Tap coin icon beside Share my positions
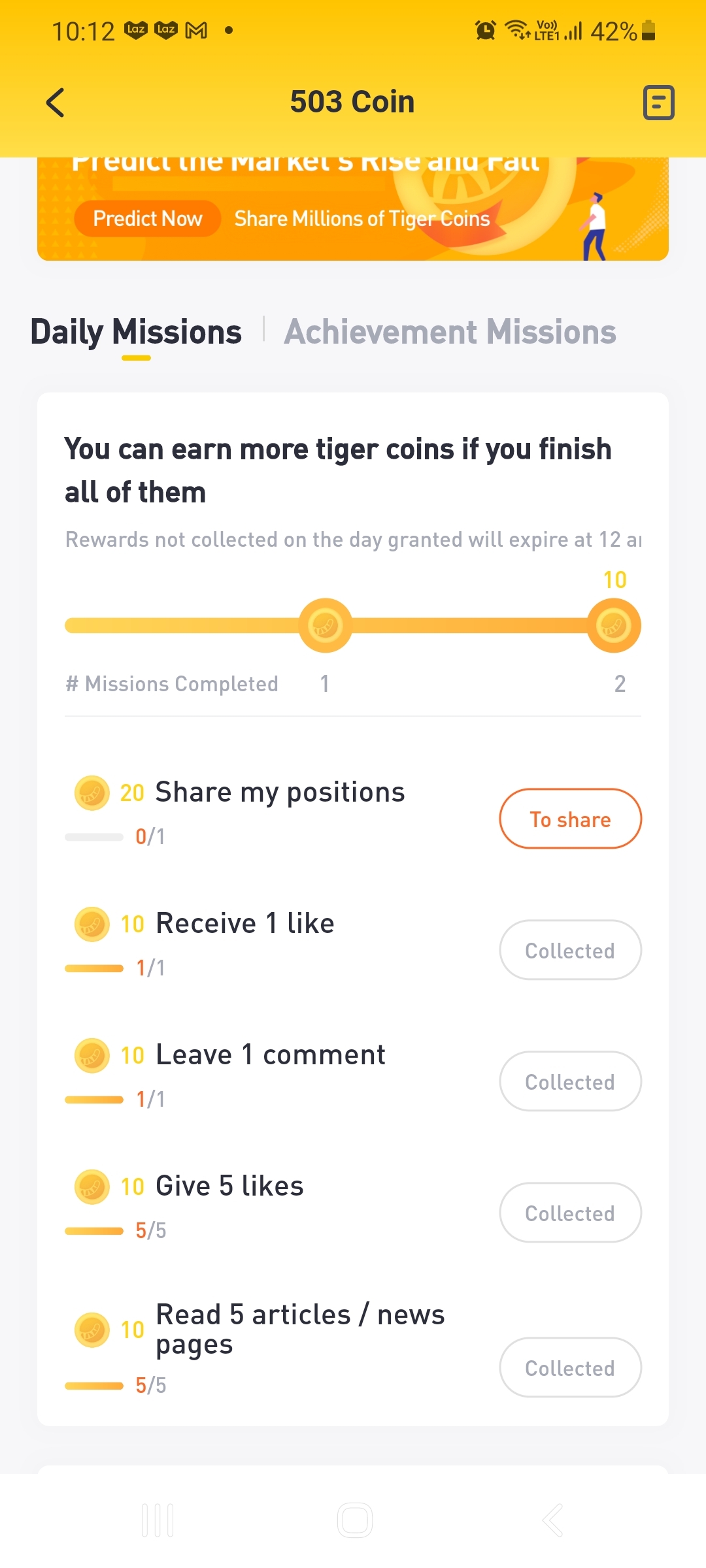This screenshot has height=1568, width=706. click(x=92, y=793)
